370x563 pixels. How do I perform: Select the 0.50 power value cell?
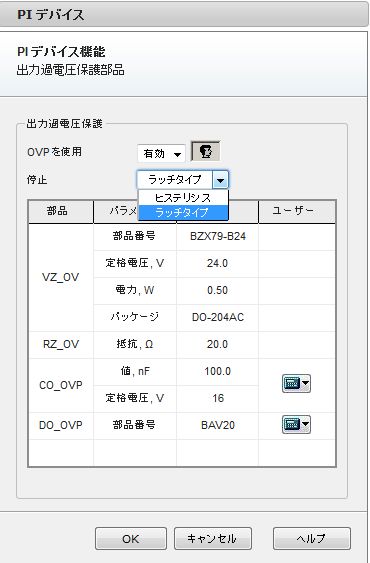coord(217,290)
